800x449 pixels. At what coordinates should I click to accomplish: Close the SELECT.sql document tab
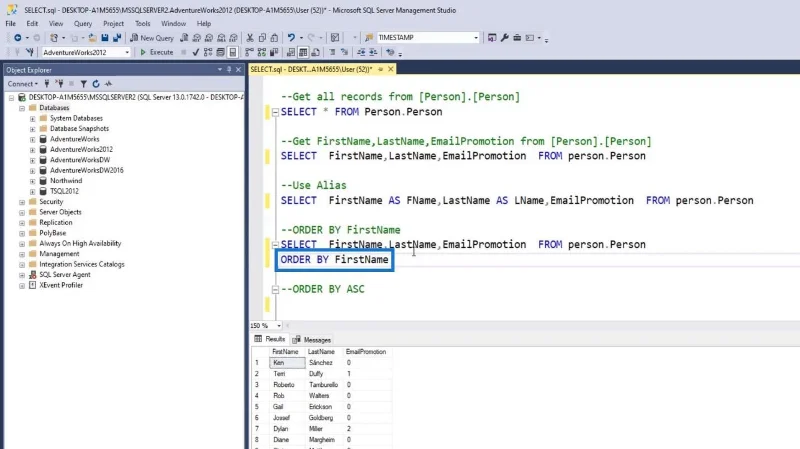pyautogui.click(x=391, y=69)
